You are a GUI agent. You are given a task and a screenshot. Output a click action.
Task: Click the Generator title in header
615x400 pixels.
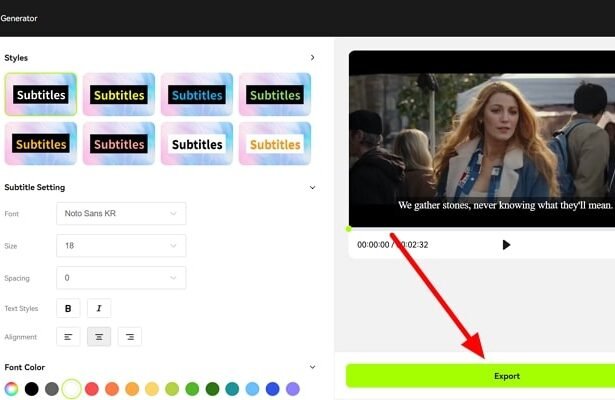[x=19, y=18]
